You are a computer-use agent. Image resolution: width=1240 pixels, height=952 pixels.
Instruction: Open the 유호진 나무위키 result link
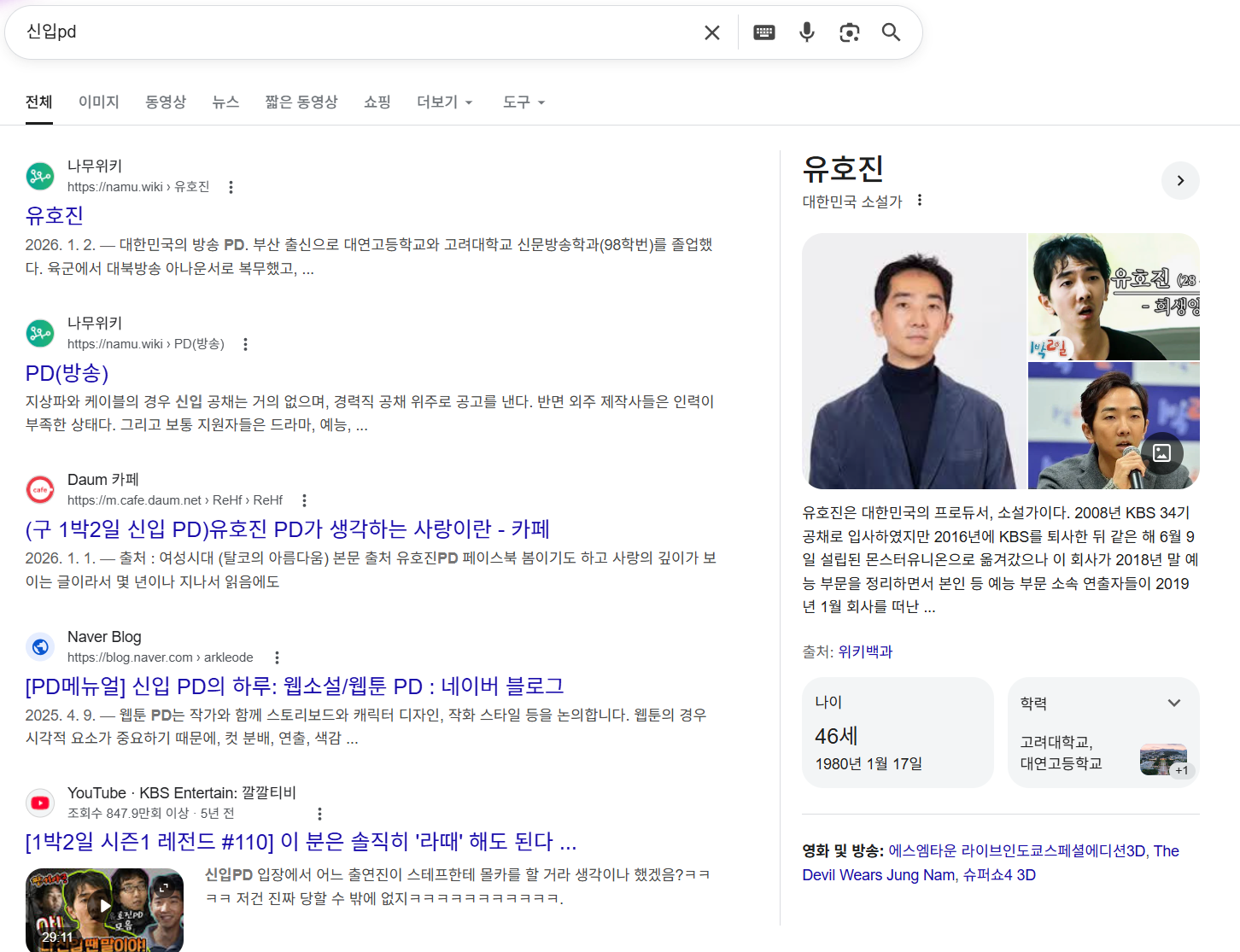[x=55, y=216]
